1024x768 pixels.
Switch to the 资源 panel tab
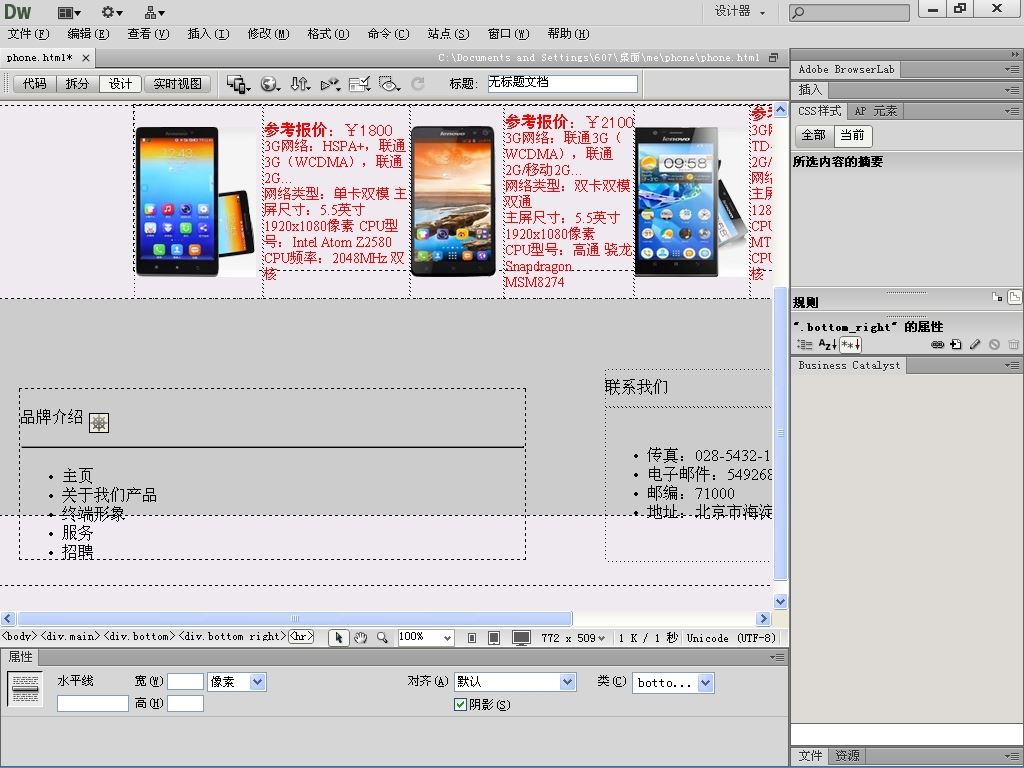coord(847,756)
